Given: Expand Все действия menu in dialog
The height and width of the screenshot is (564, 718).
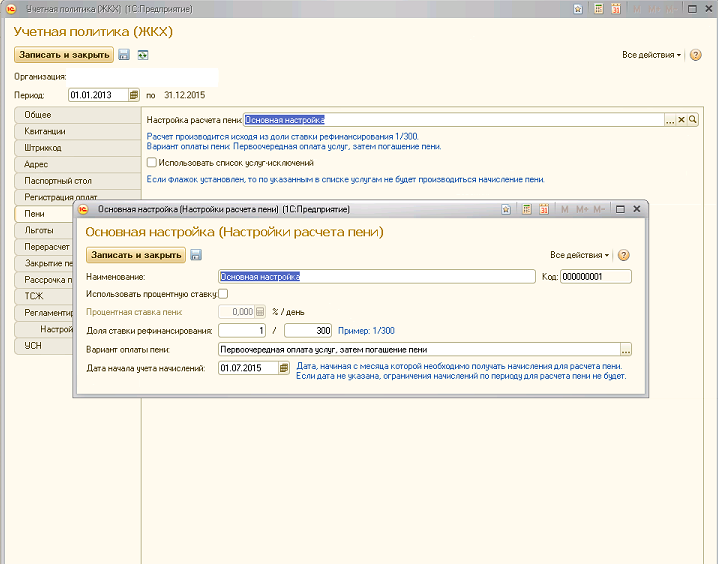Looking at the screenshot, I should [x=580, y=255].
